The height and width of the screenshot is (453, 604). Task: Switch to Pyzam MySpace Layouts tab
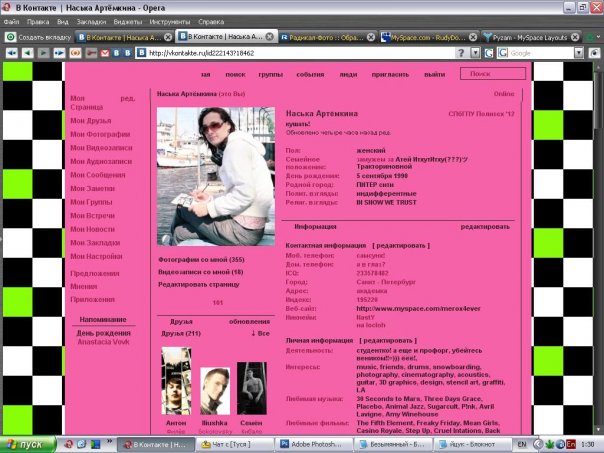(x=531, y=37)
